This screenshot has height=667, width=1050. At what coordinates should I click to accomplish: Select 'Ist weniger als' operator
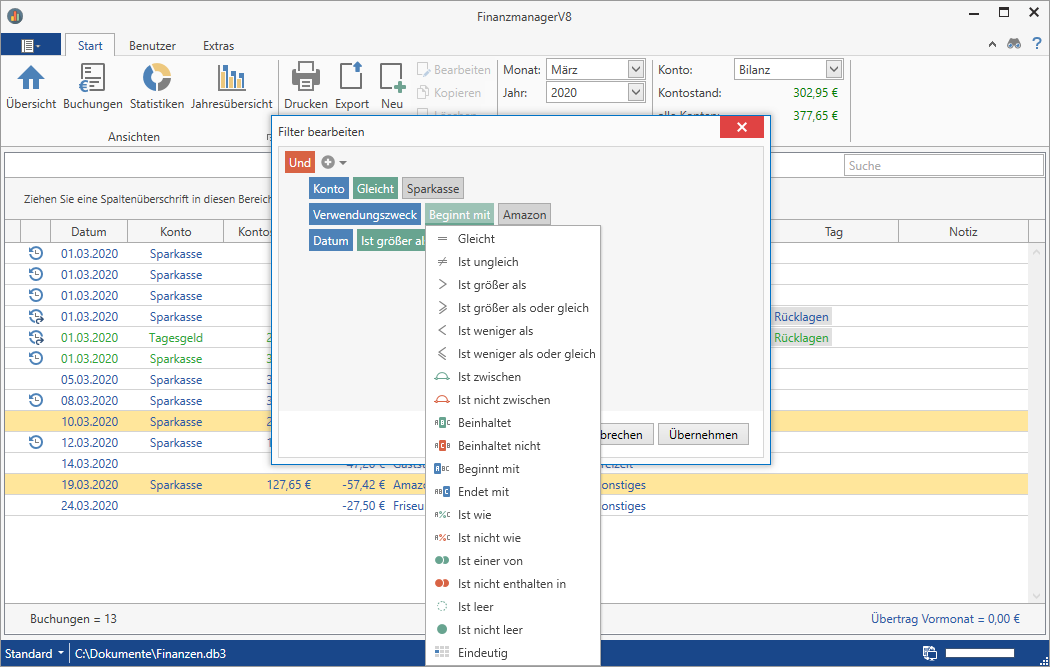513,331
